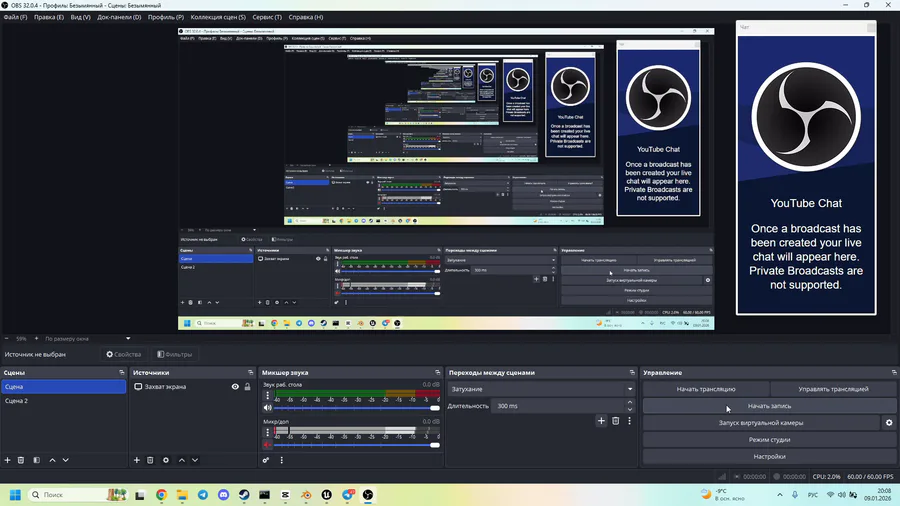
Task: Open Настройки button
Action: click(769, 456)
